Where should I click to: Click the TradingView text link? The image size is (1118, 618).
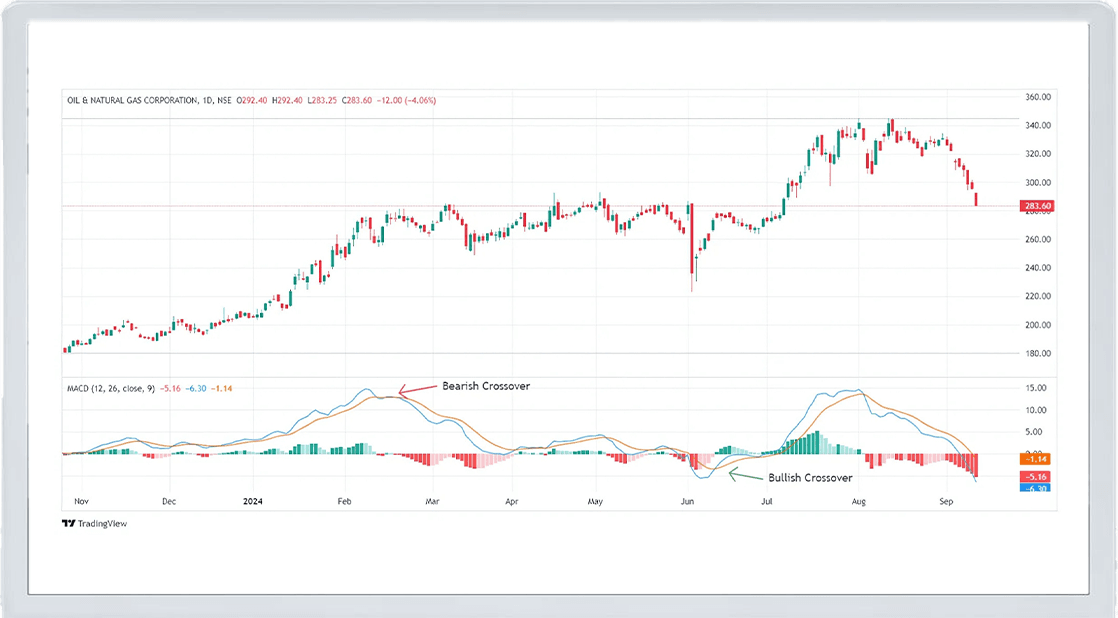click(104, 523)
